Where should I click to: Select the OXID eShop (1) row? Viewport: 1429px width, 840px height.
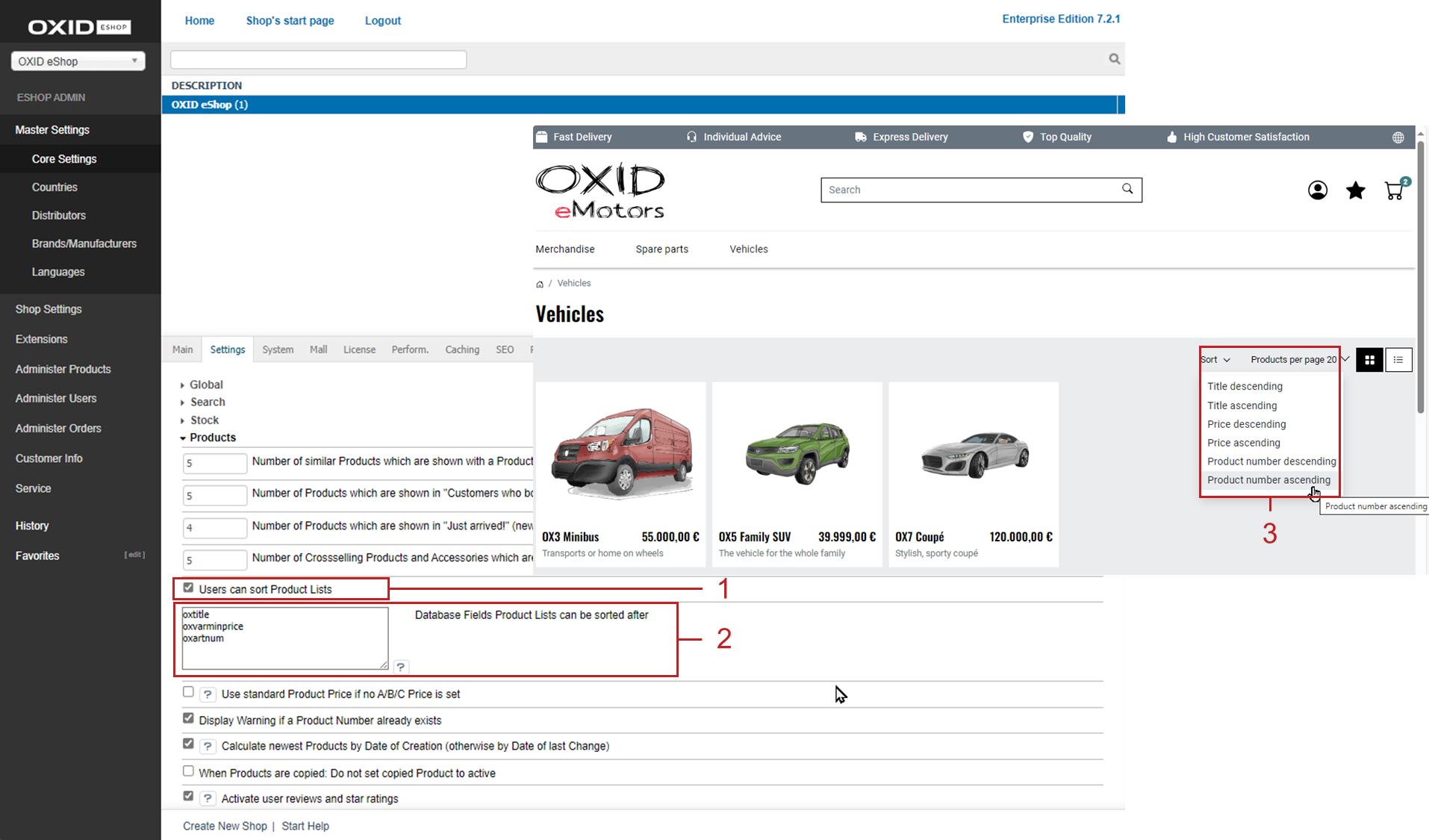[642, 105]
